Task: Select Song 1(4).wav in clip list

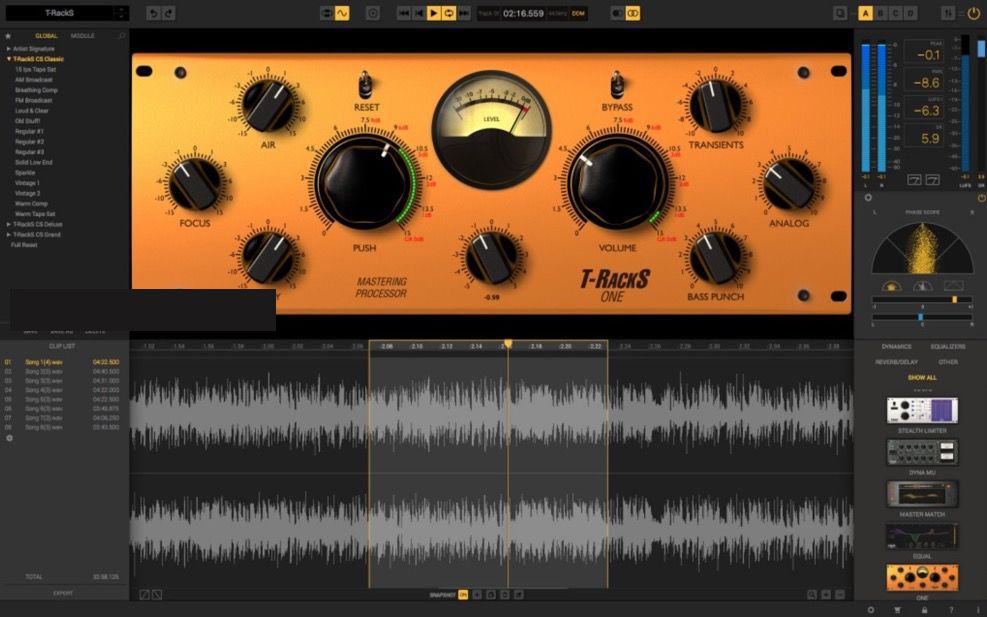Action: [x=62, y=362]
